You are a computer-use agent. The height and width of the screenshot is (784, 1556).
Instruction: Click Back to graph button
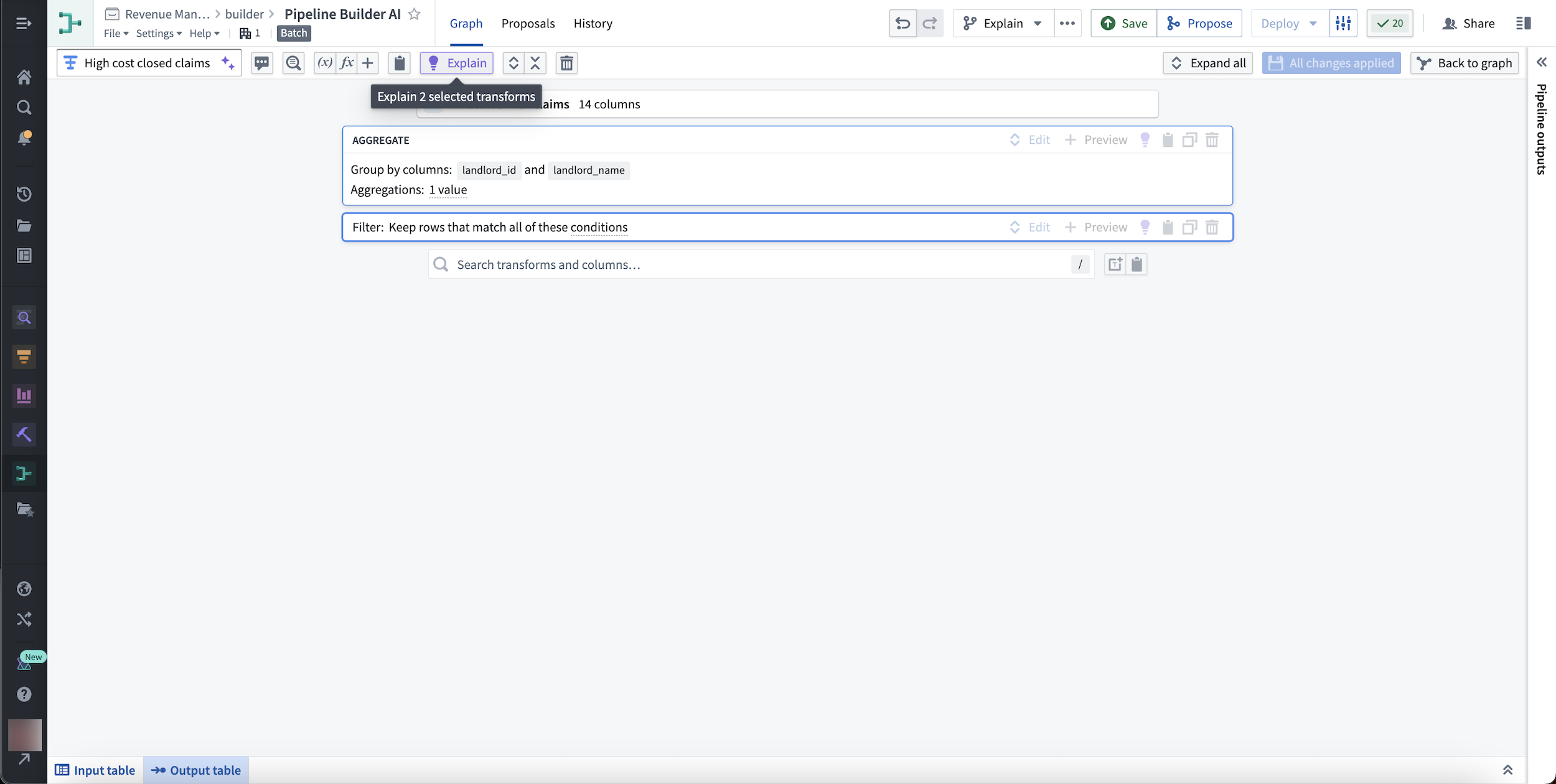coord(1465,63)
